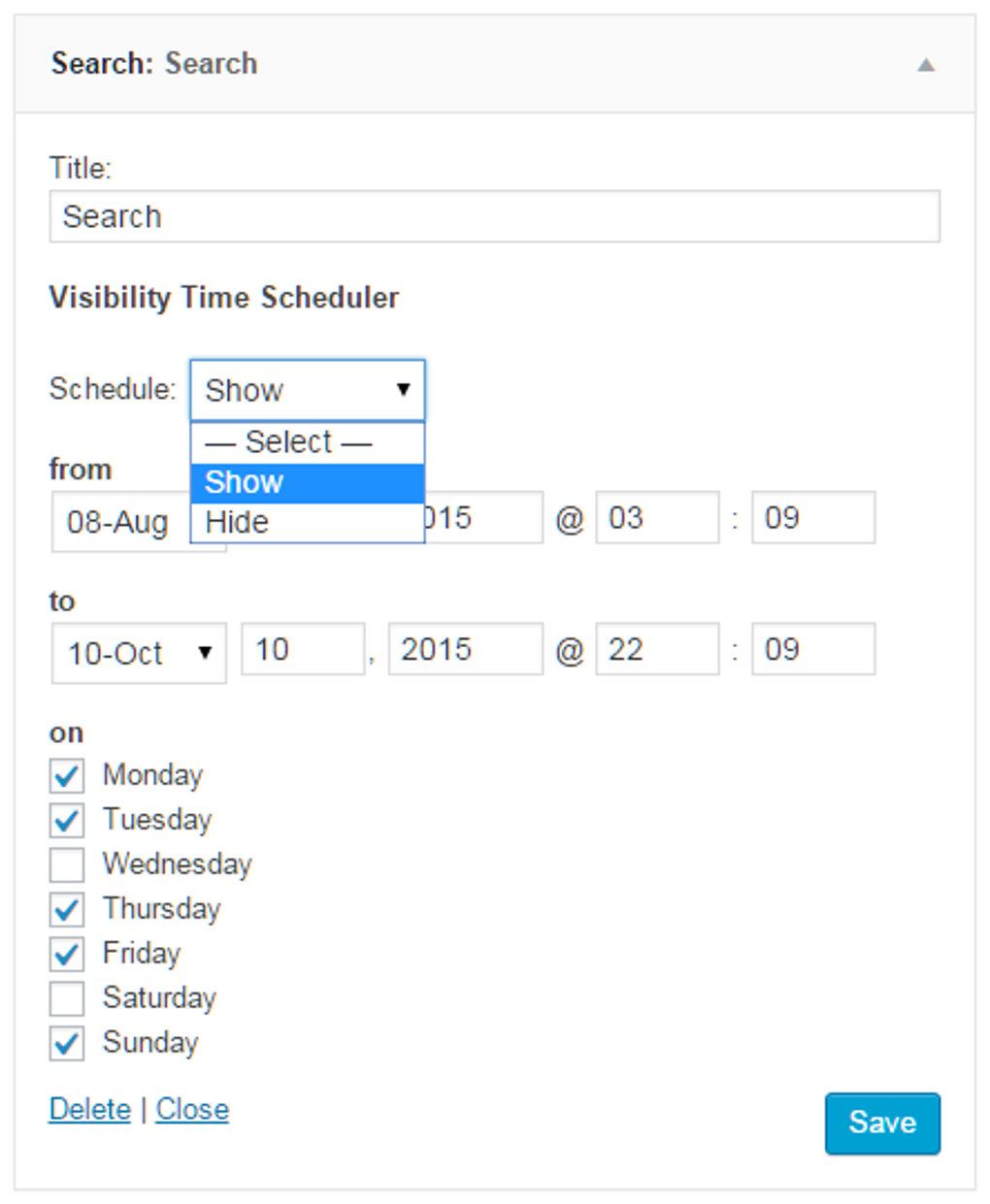Uncheck the Monday checkbox
The width and height of the screenshot is (990, 1204).
tap(66, 774)
